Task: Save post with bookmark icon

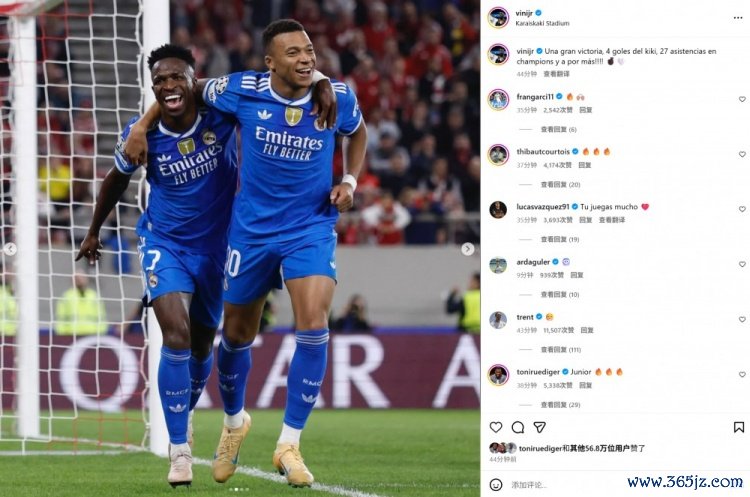Action: pos(739,427)
